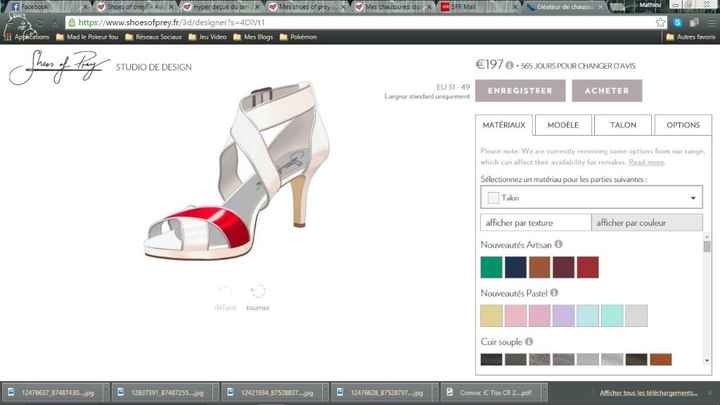Open info icon next to Nouveautés Artisan

click(x=559, y=244)
